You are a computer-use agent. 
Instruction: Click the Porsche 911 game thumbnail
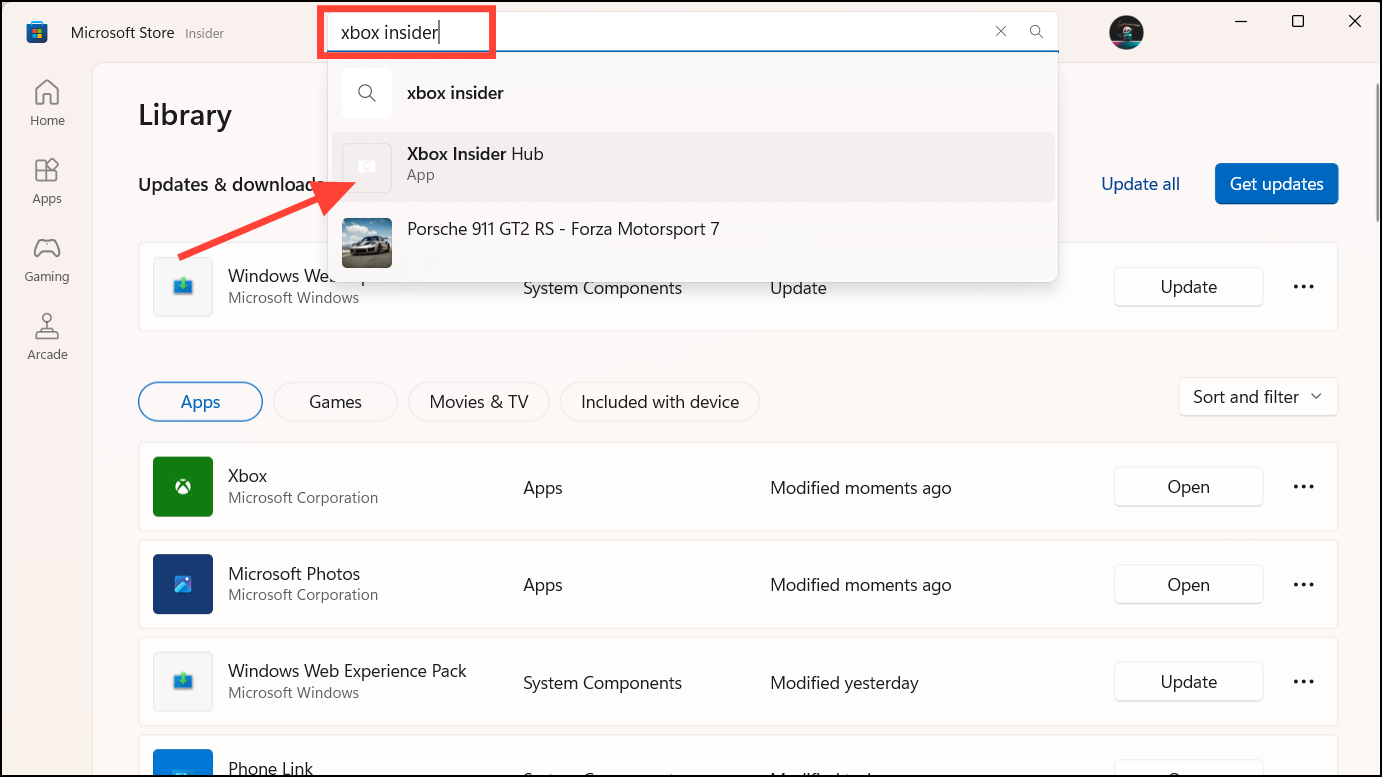click(x=367, y=243)
